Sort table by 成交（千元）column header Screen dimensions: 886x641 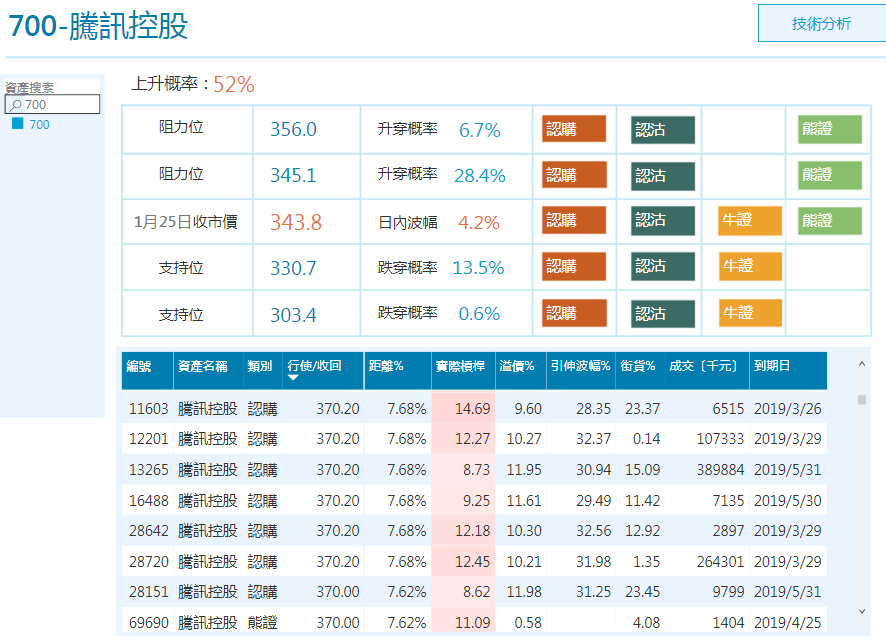pos(706,371)
